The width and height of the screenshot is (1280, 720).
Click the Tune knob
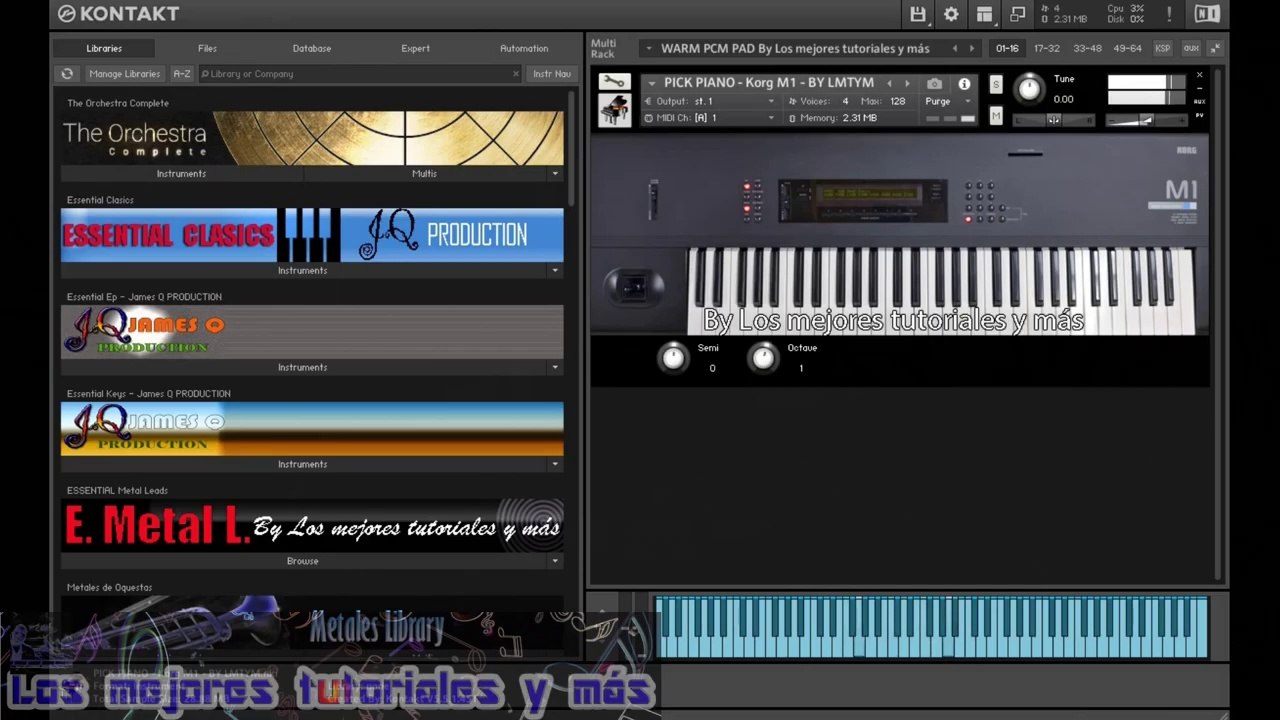point(1029,89)
